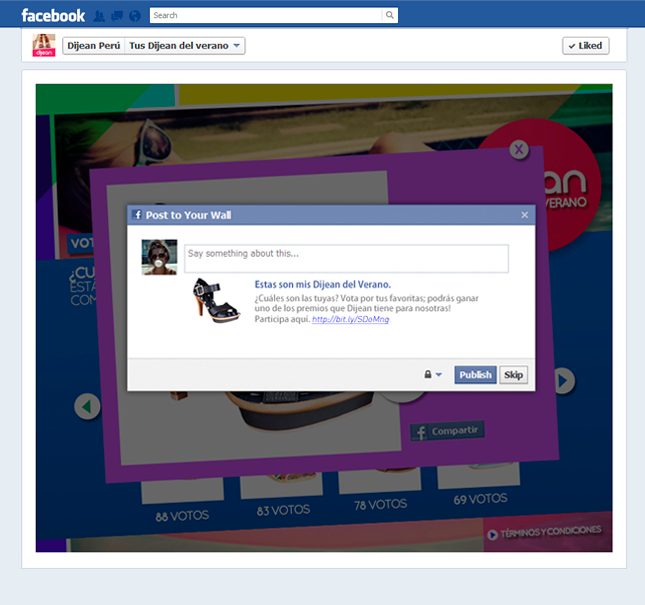Click the Facebook logo

tap(53, 16)
